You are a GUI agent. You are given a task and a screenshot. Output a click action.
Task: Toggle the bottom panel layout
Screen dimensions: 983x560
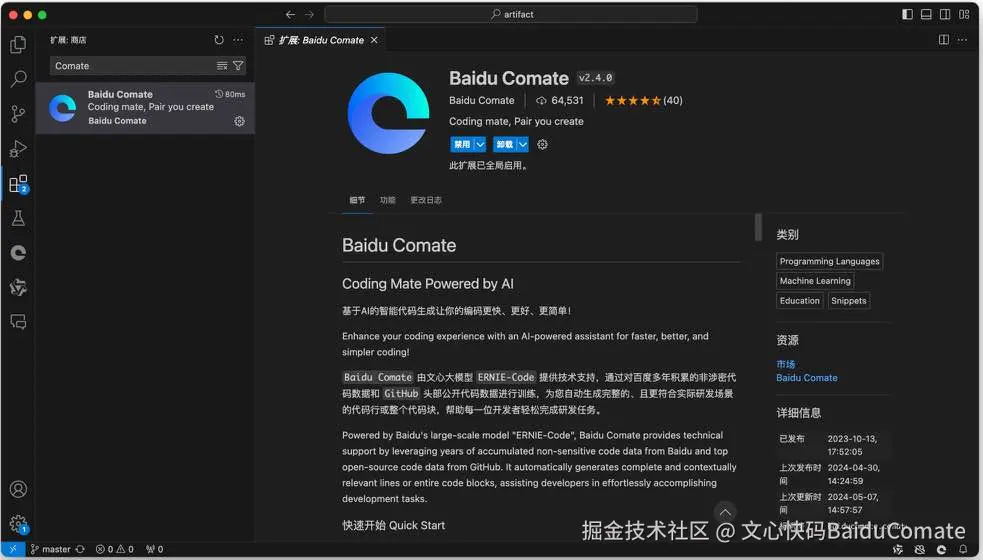pyautogui.click(x=926, y=14)
